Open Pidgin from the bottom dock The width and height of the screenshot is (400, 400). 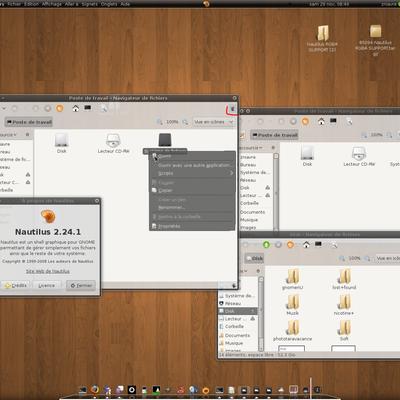pos(107,390)
